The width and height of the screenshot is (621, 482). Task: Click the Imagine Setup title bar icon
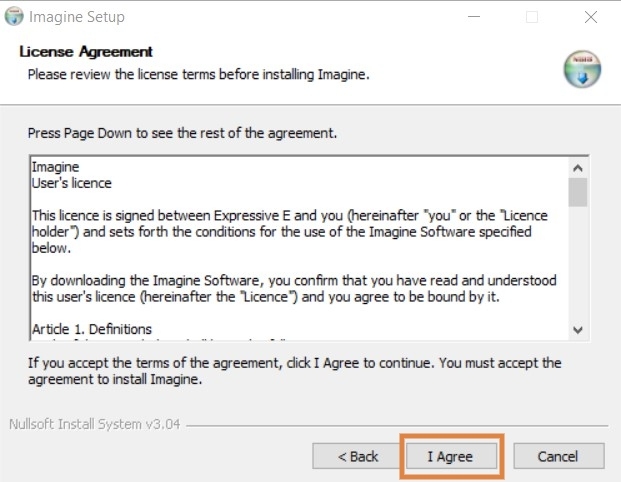pyautogui.click(x=13, y=17)
